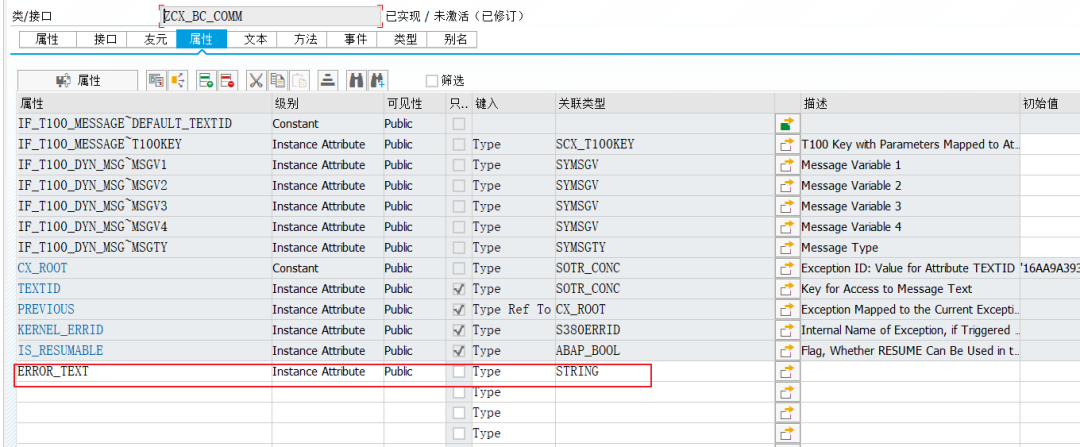Click the 属性 button with puzzle icon
The image size is (1080, 447).
pyautogui.click(x=77, y=81)
